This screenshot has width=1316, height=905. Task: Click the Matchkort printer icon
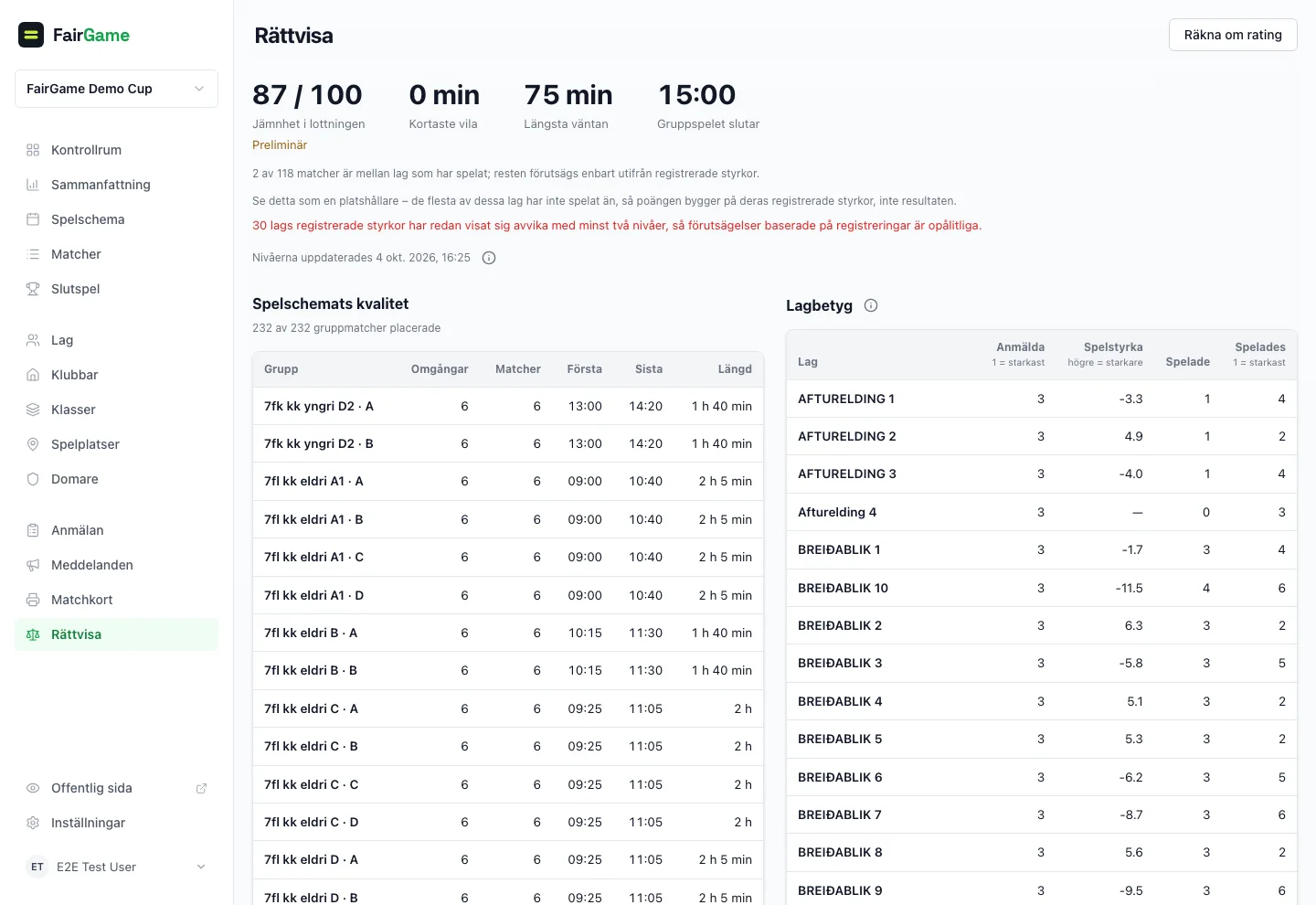tap(33, 600)
